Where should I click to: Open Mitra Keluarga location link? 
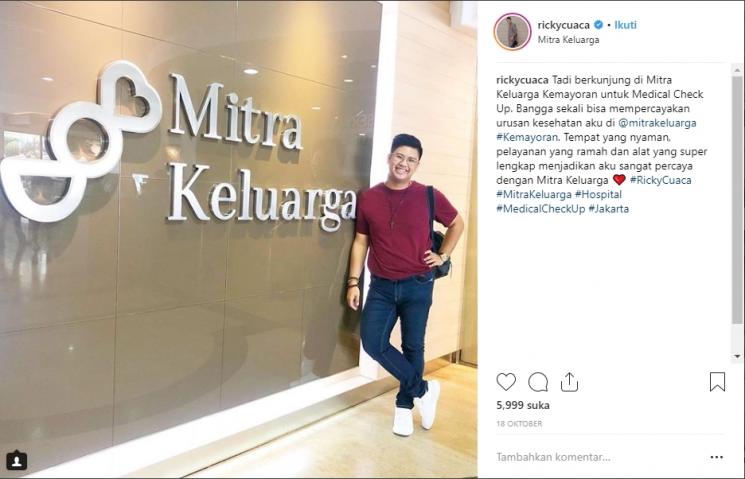[x=568, y=40]
